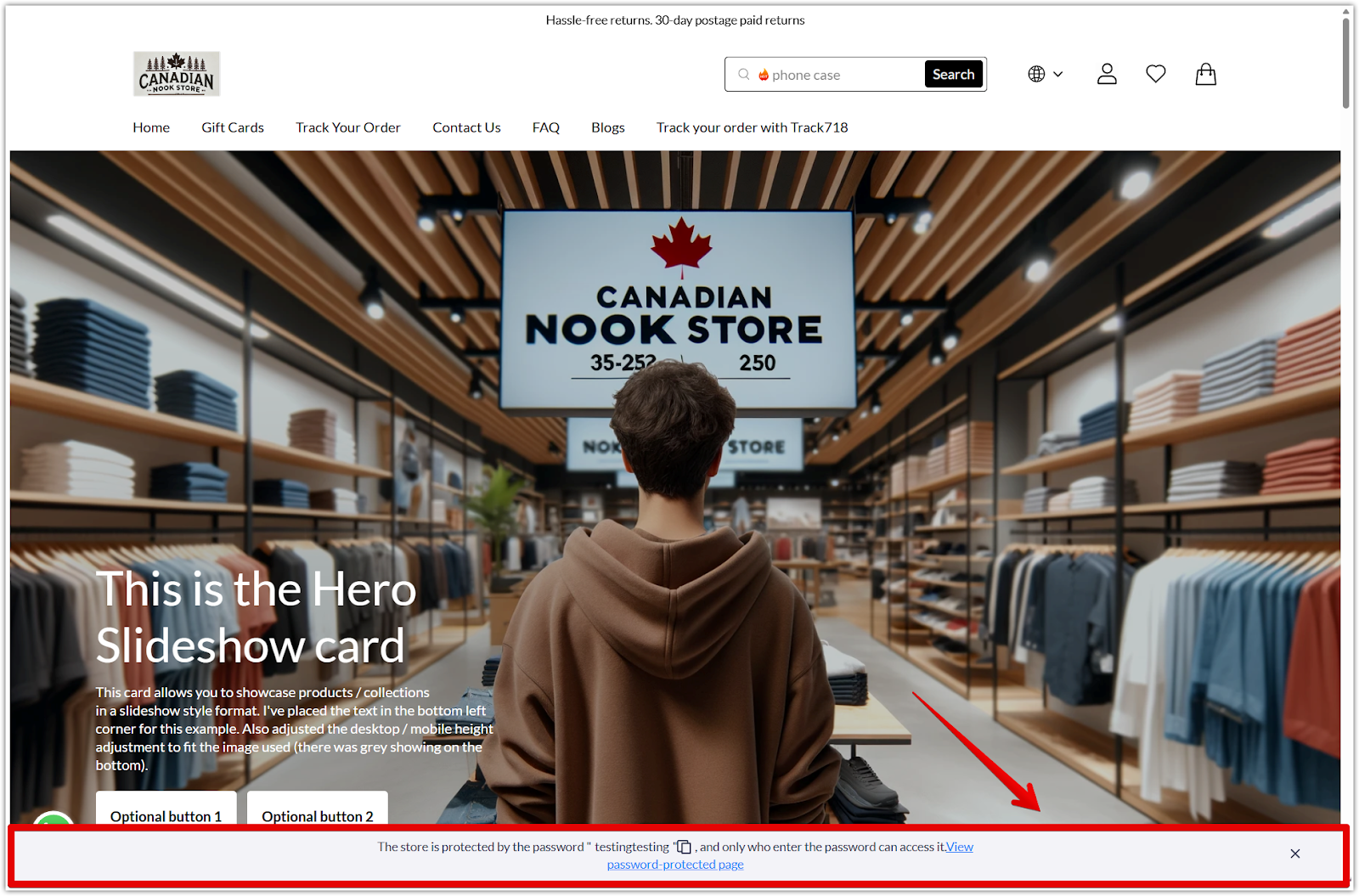Click the globe language icon

pyautogui.click(x=1036, y=74)
